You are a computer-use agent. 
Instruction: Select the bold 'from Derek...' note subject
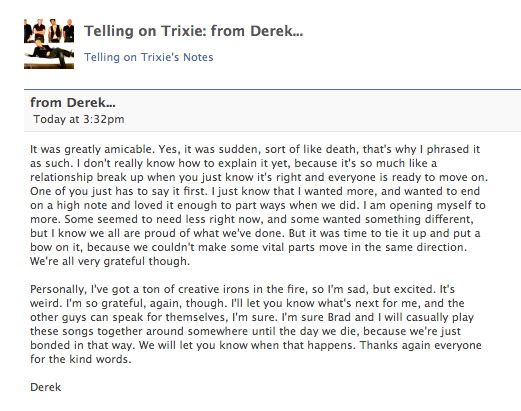coord(73,102)
